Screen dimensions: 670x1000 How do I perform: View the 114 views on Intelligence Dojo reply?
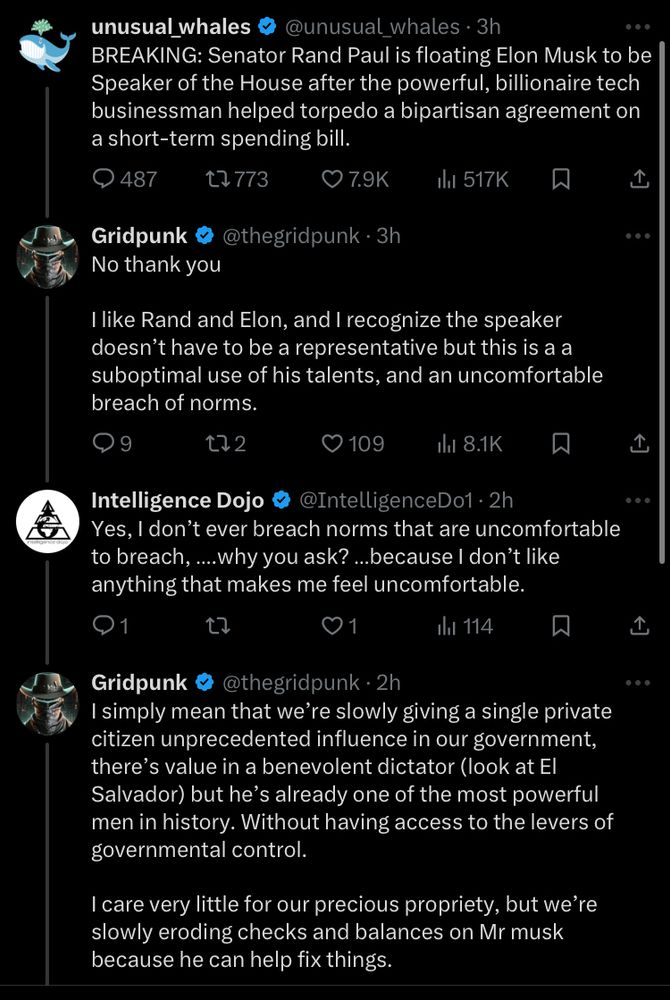(465, 626)
